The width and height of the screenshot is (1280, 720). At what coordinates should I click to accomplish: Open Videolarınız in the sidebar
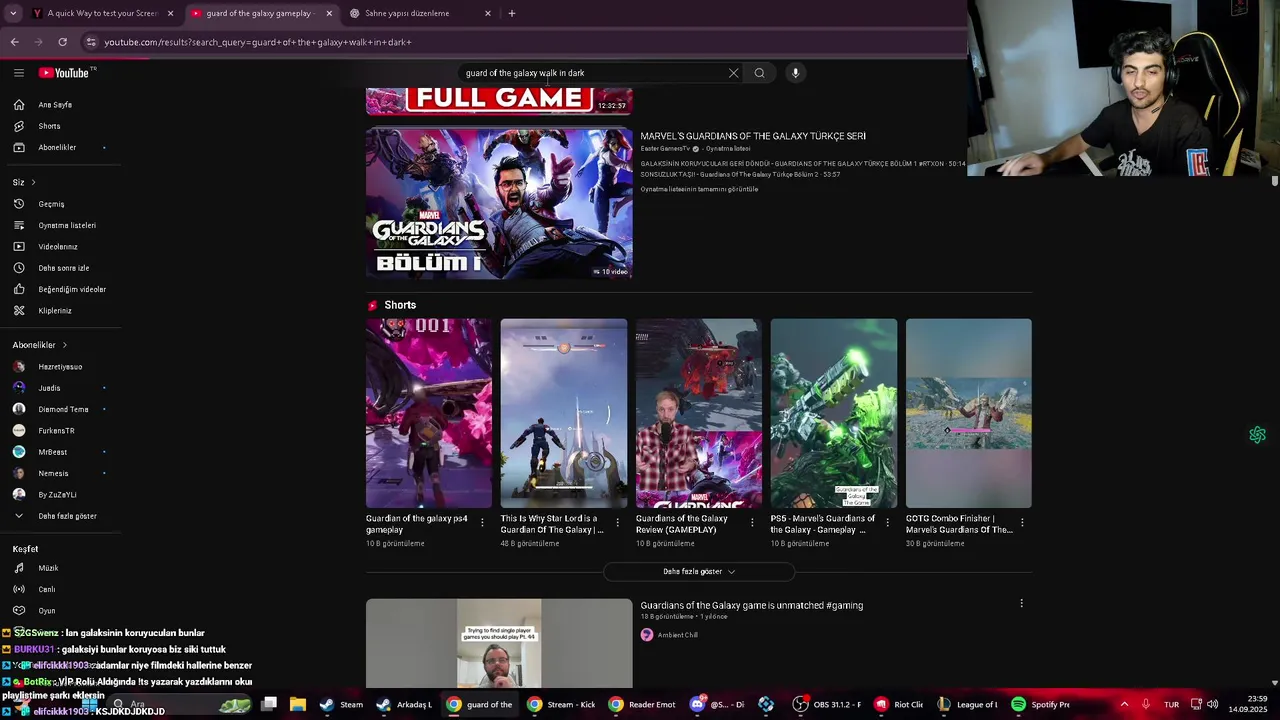tap(60, 247)
